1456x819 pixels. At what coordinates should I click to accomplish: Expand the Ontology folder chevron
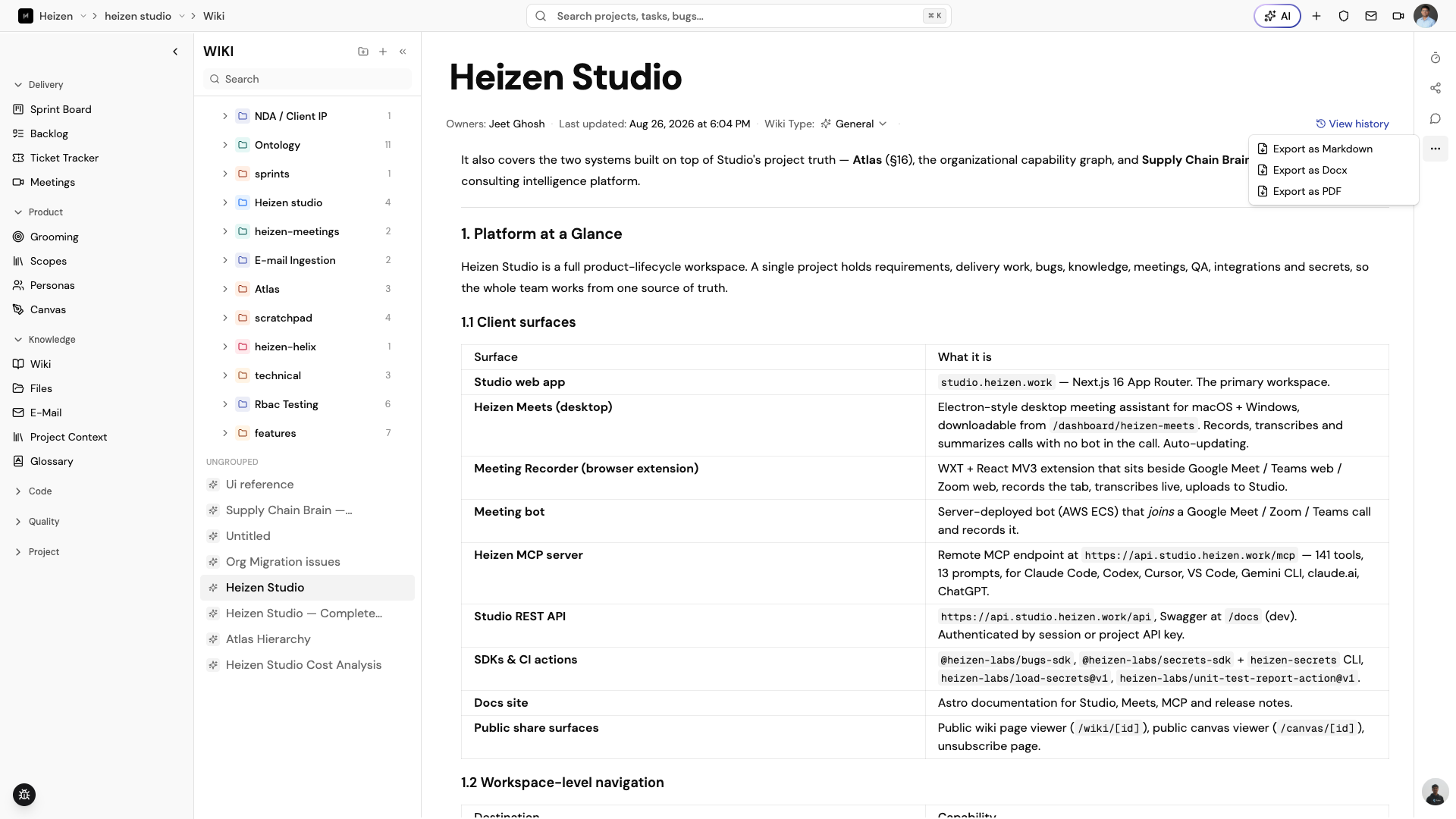[x=225, y=145]
